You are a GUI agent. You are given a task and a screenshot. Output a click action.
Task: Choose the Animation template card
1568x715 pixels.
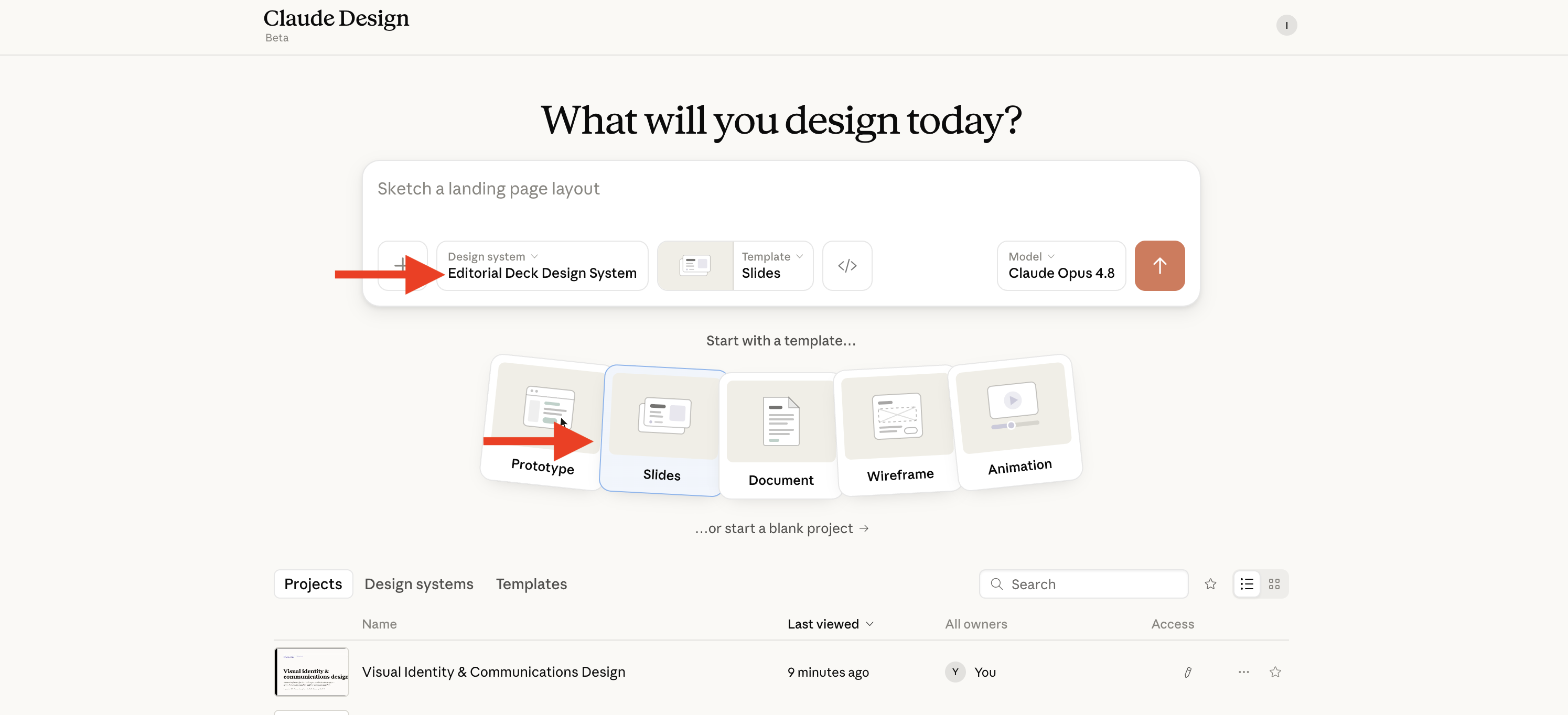(x=1014, y=421)
